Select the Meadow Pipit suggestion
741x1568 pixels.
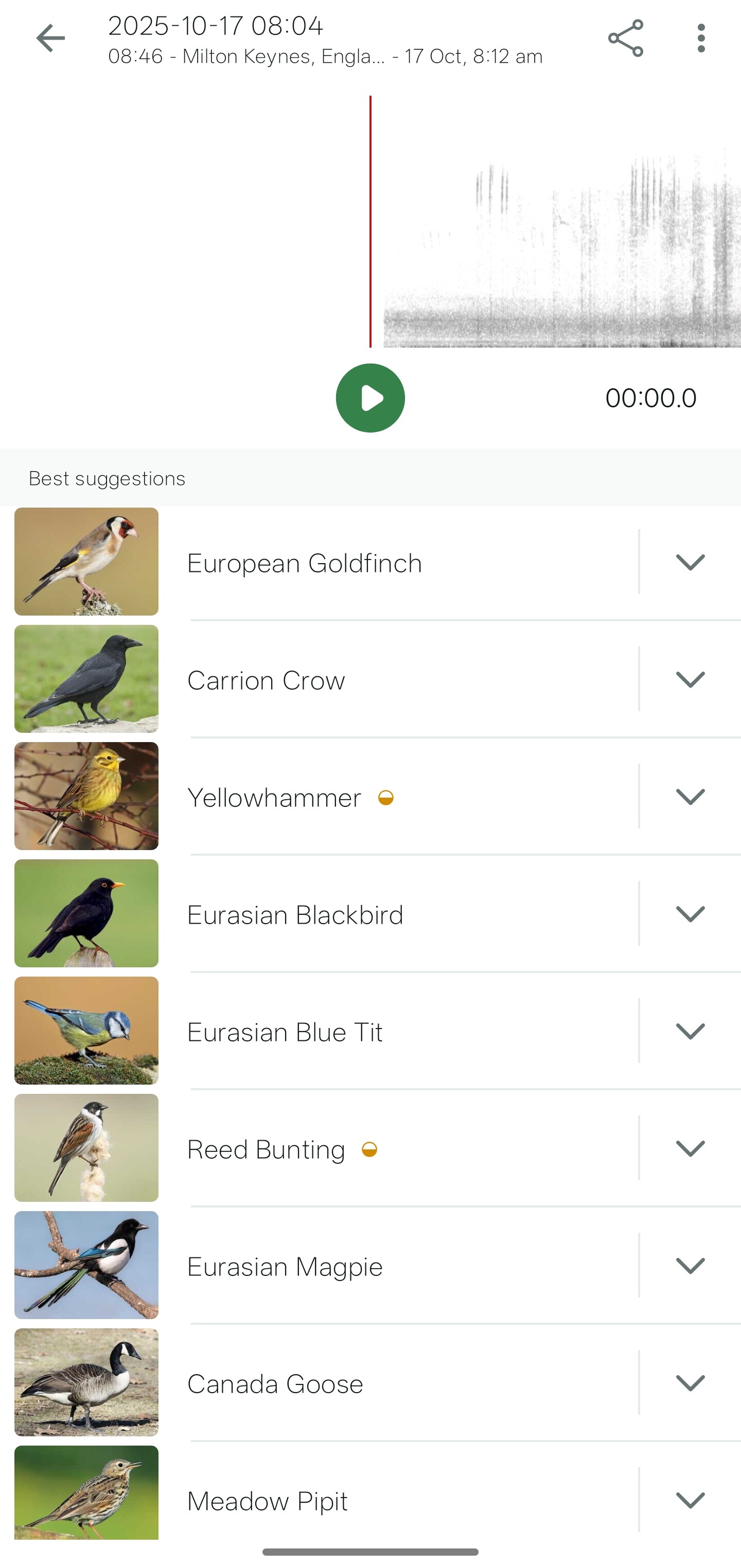[267, 1501]
